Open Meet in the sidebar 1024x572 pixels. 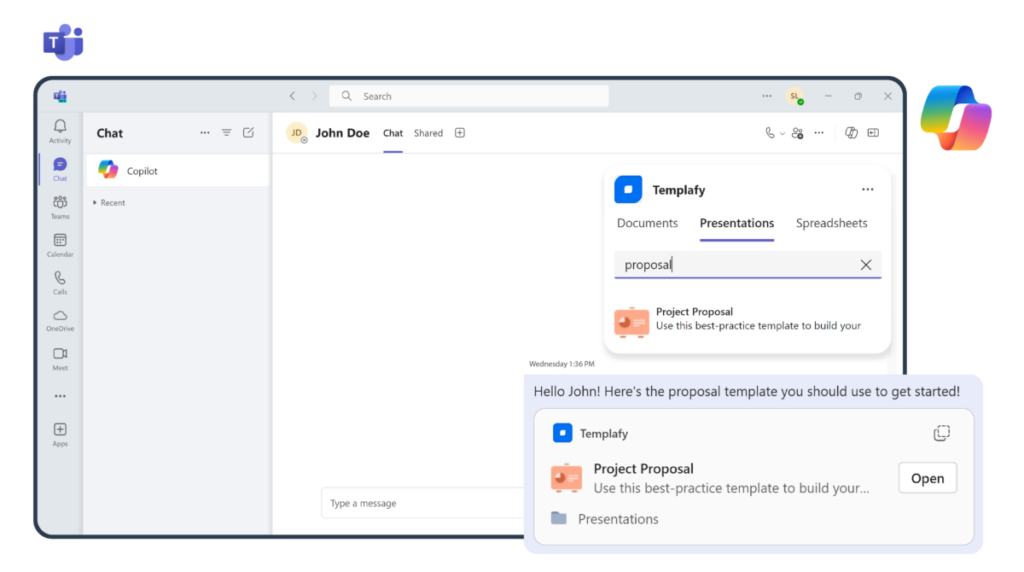coord(60,358)
